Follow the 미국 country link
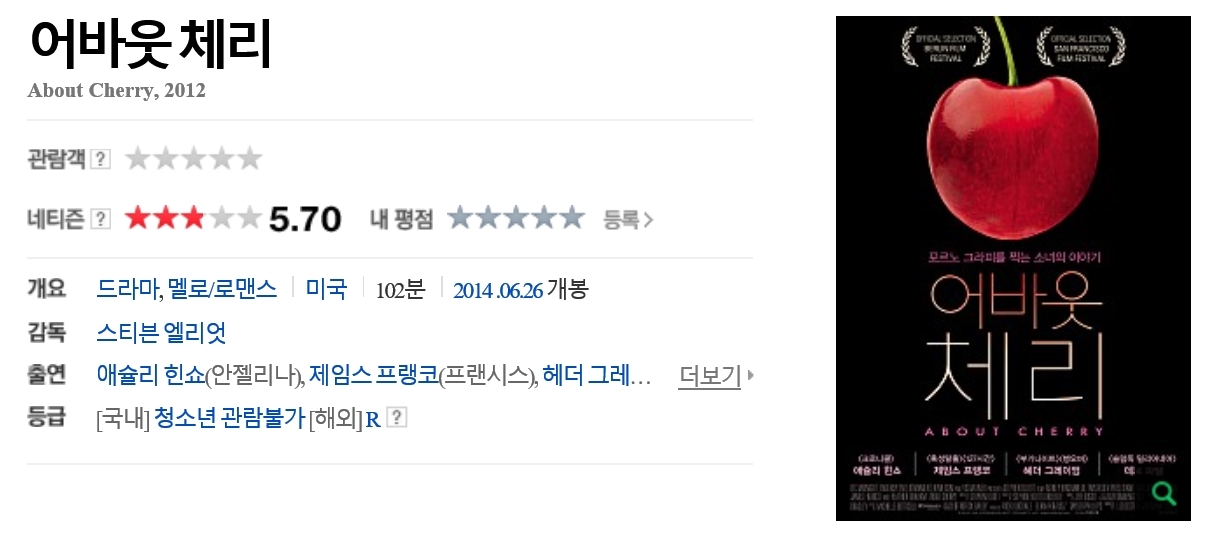This screenshot has width=1210, height=539. pyautogui.click(x=326, y=290)
